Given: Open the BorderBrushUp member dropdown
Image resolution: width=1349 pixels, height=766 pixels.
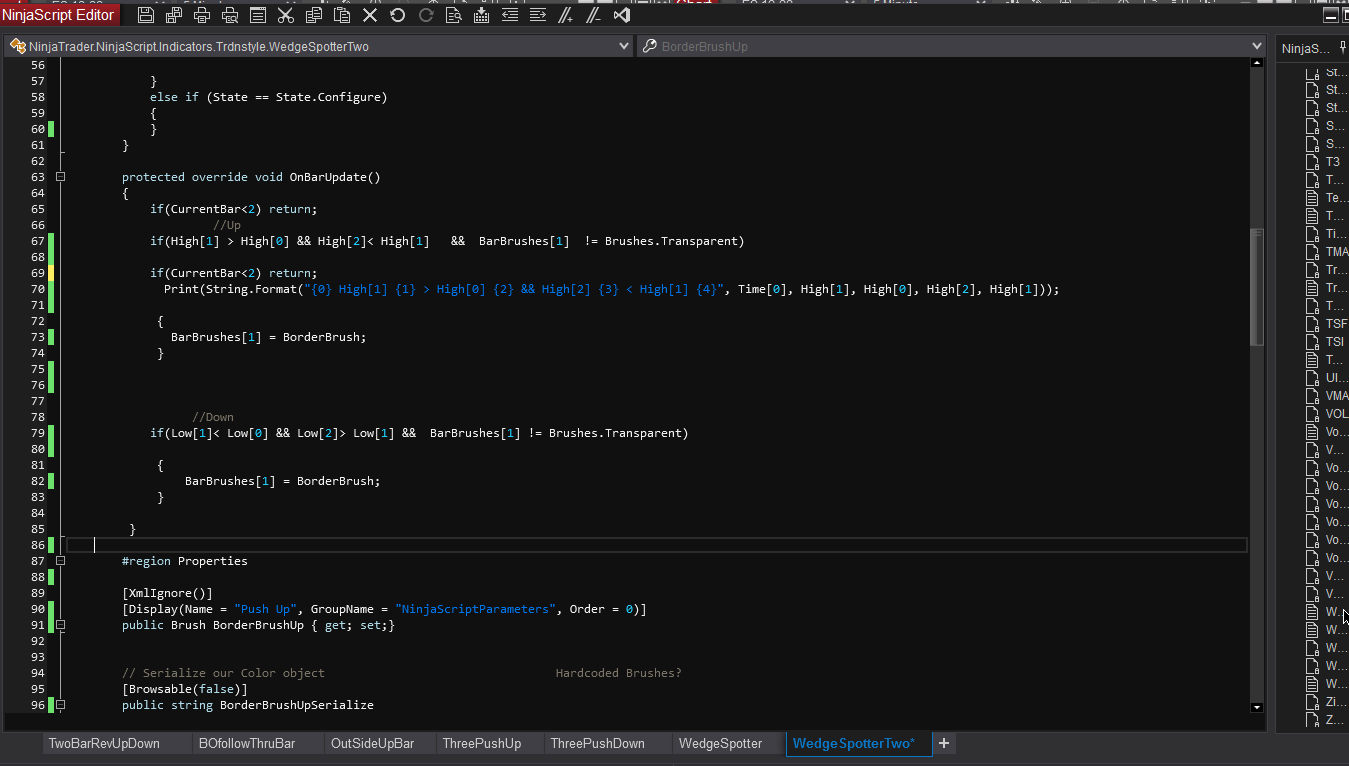Looking at the screenshot, I should tap(1257, 46).
